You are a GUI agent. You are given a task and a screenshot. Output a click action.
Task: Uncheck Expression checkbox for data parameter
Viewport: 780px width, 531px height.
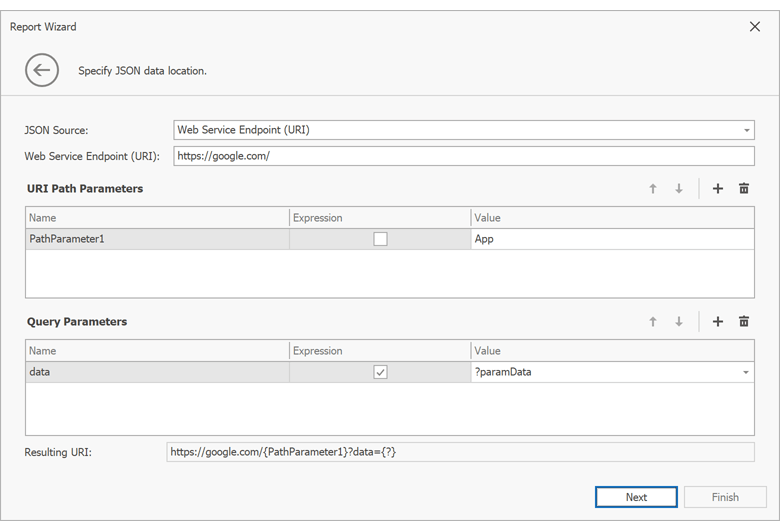380,372
